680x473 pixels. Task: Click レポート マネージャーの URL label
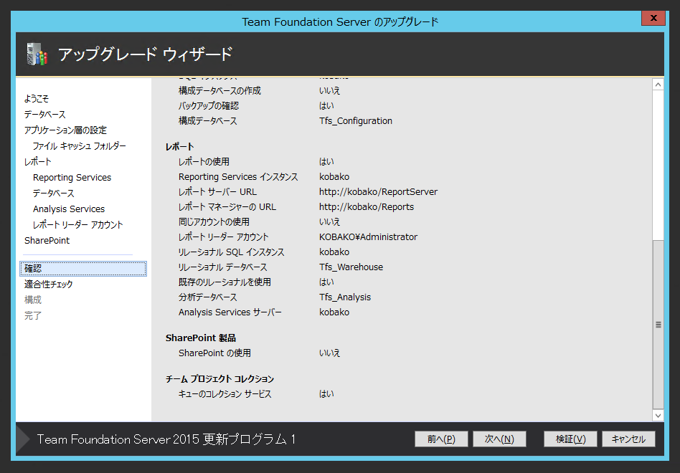(227, 207)
